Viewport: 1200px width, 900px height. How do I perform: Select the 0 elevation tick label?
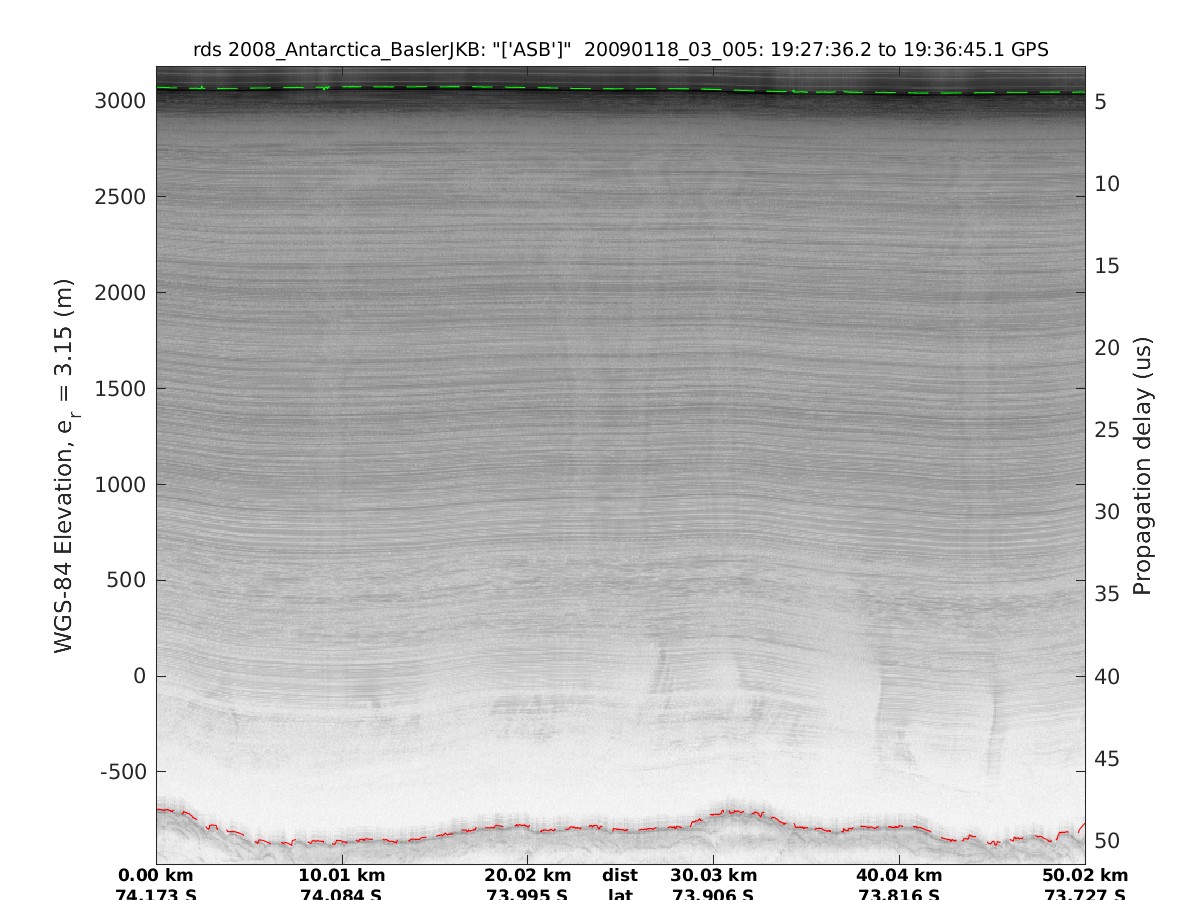pos(139,676)
